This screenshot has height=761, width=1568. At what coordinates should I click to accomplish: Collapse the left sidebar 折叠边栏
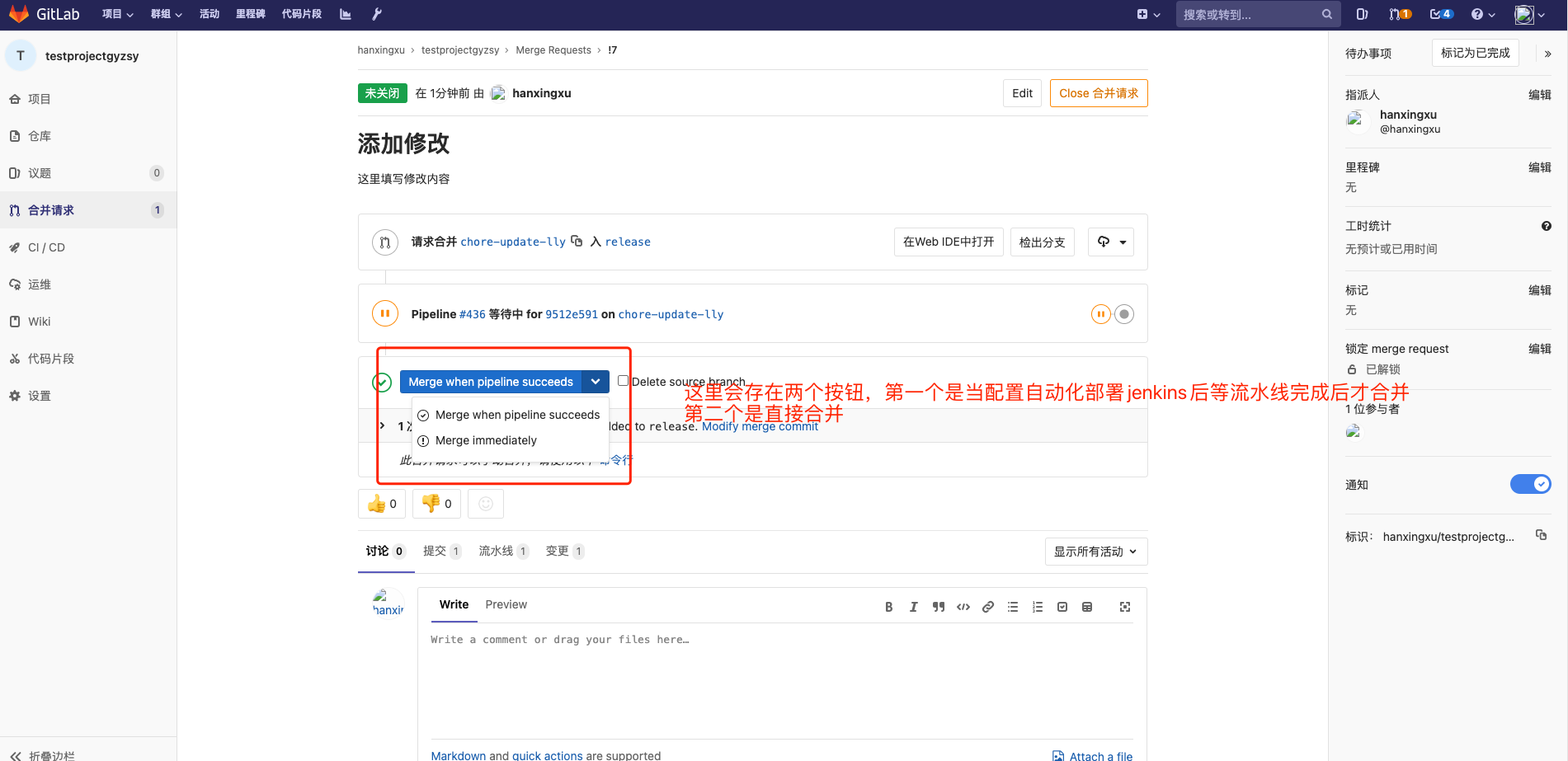43,755
